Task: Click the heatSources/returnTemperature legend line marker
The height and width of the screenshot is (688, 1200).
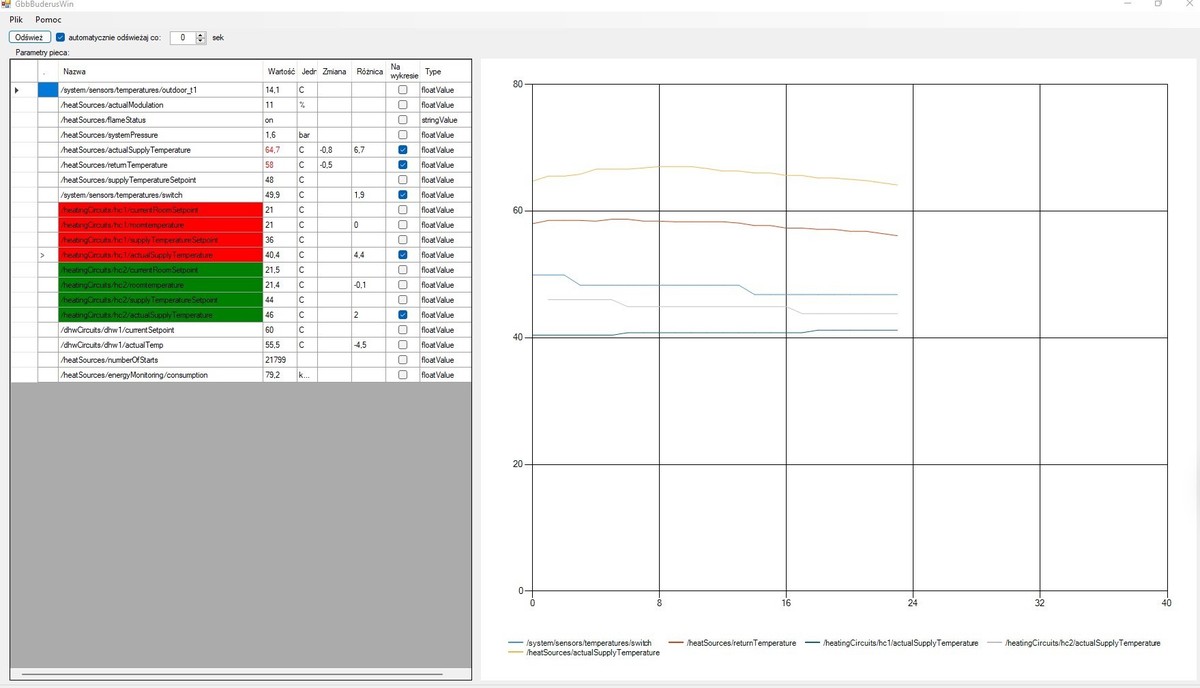Action: point(675,643)
